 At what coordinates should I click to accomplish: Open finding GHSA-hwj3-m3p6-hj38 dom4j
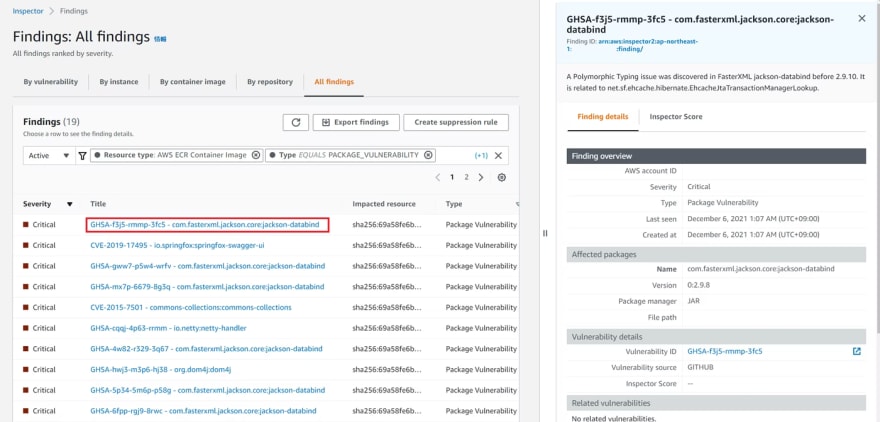click(x=161, y=369)
